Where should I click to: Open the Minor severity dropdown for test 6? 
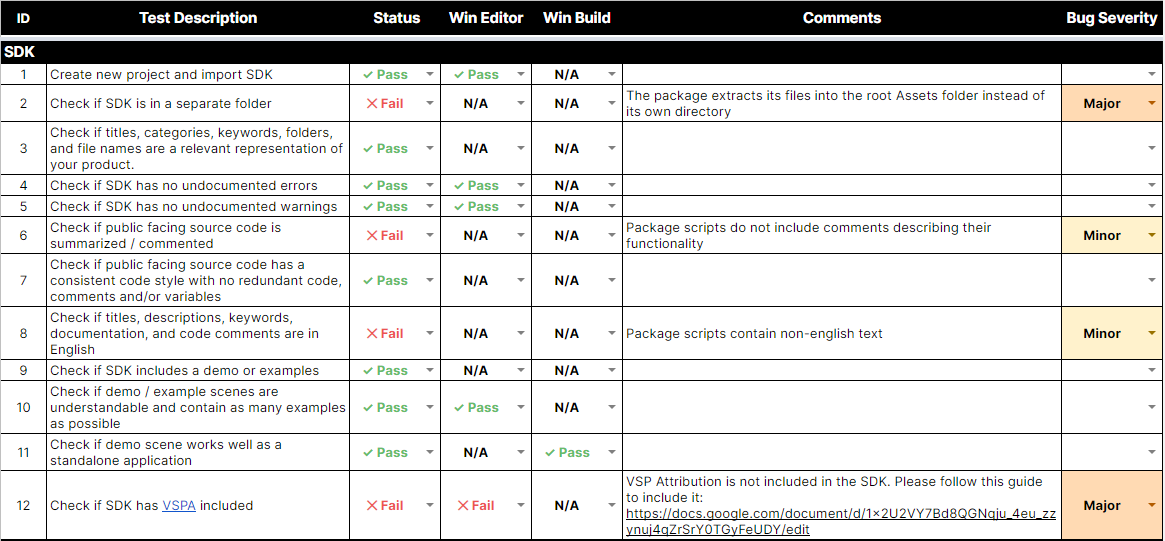coord(1151,236)
